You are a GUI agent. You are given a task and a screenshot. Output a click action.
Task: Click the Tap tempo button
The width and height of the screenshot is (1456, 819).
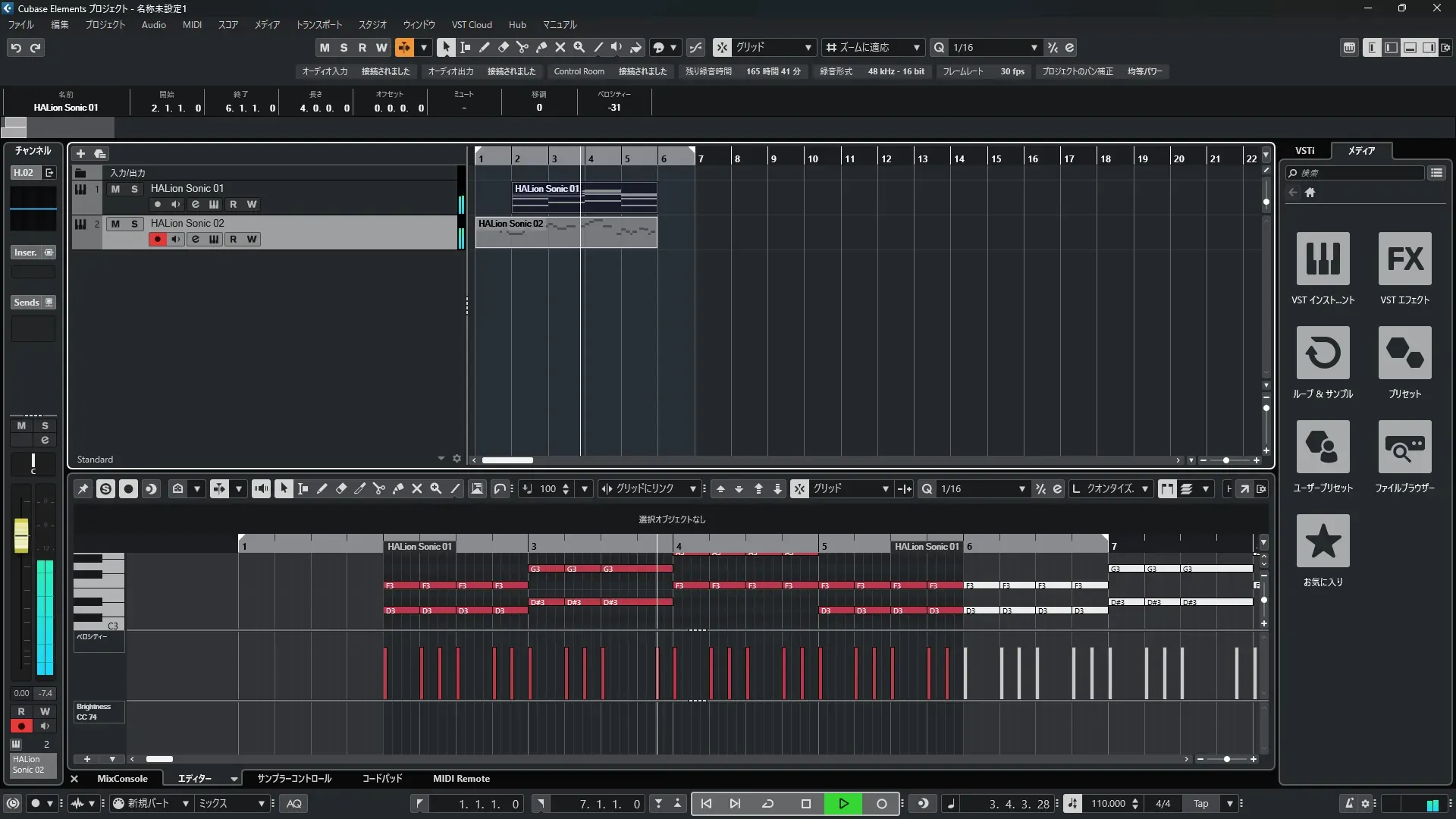pyautogui.click(x=1200, y=804)
